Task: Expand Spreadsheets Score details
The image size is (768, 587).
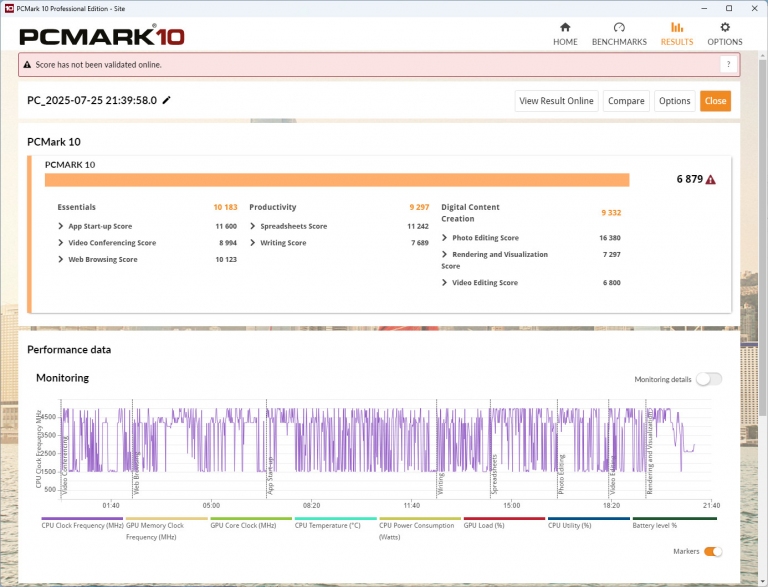Action: (253, 226)
